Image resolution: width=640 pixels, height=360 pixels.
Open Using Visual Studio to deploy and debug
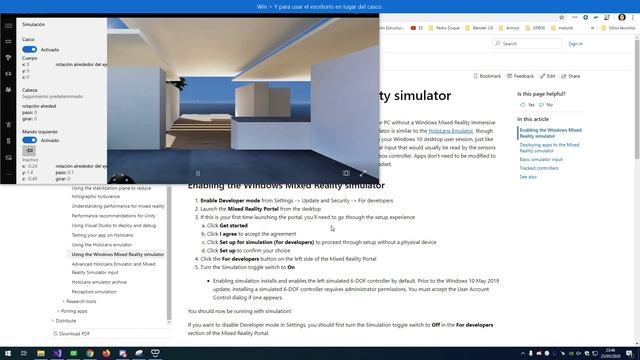coord(113,225)
